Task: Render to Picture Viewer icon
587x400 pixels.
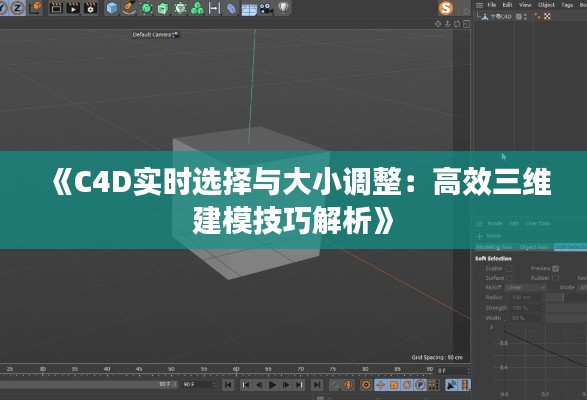Action: 73,8
